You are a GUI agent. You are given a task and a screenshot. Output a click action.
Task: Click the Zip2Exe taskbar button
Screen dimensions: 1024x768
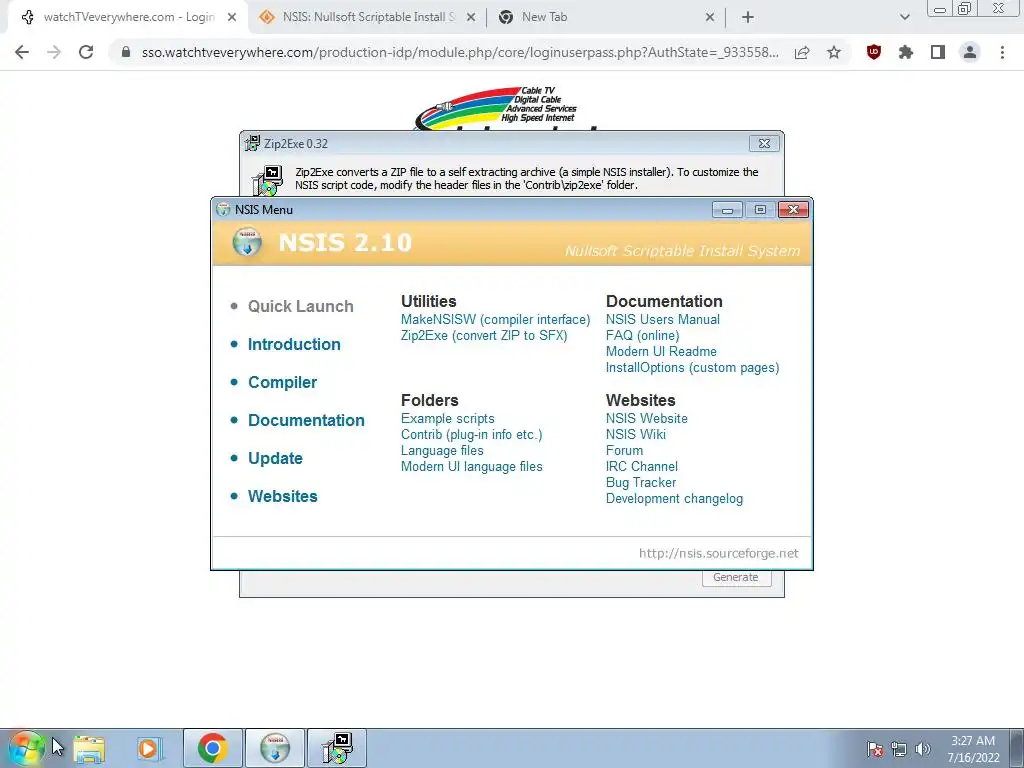(338, 748)
